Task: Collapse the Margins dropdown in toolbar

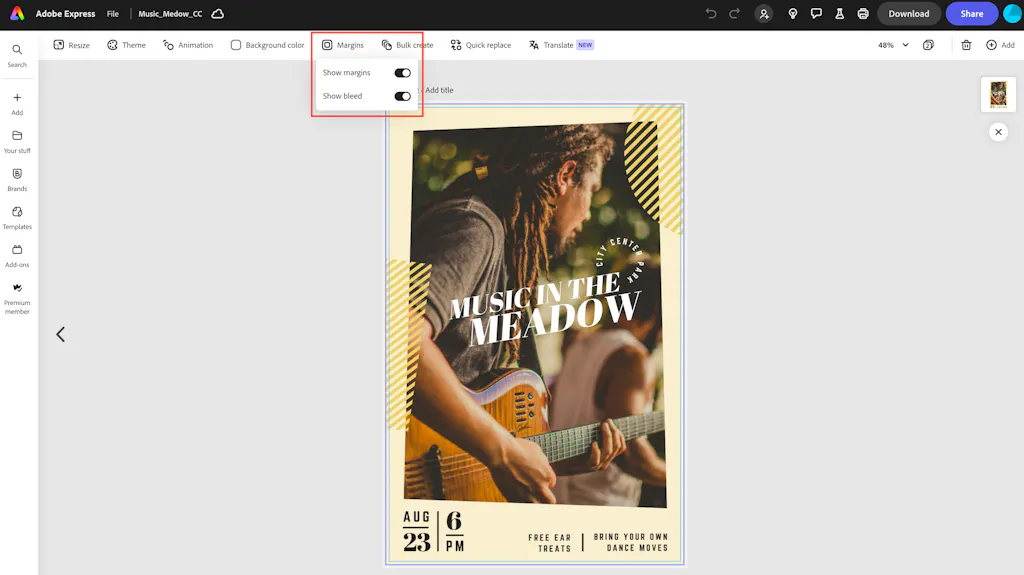Action: pos(342,45)
